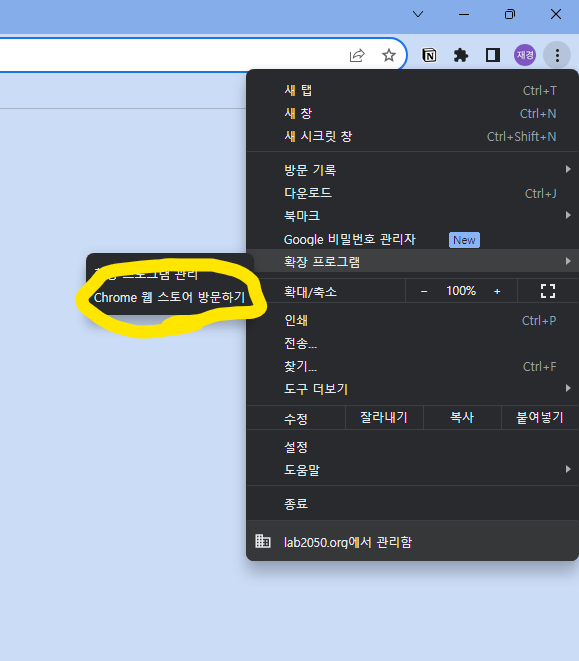Click lab2050.org에서 관리함 entry
Image resolution: width=579 pixels, height=661 pixels.
coord(412,541)
